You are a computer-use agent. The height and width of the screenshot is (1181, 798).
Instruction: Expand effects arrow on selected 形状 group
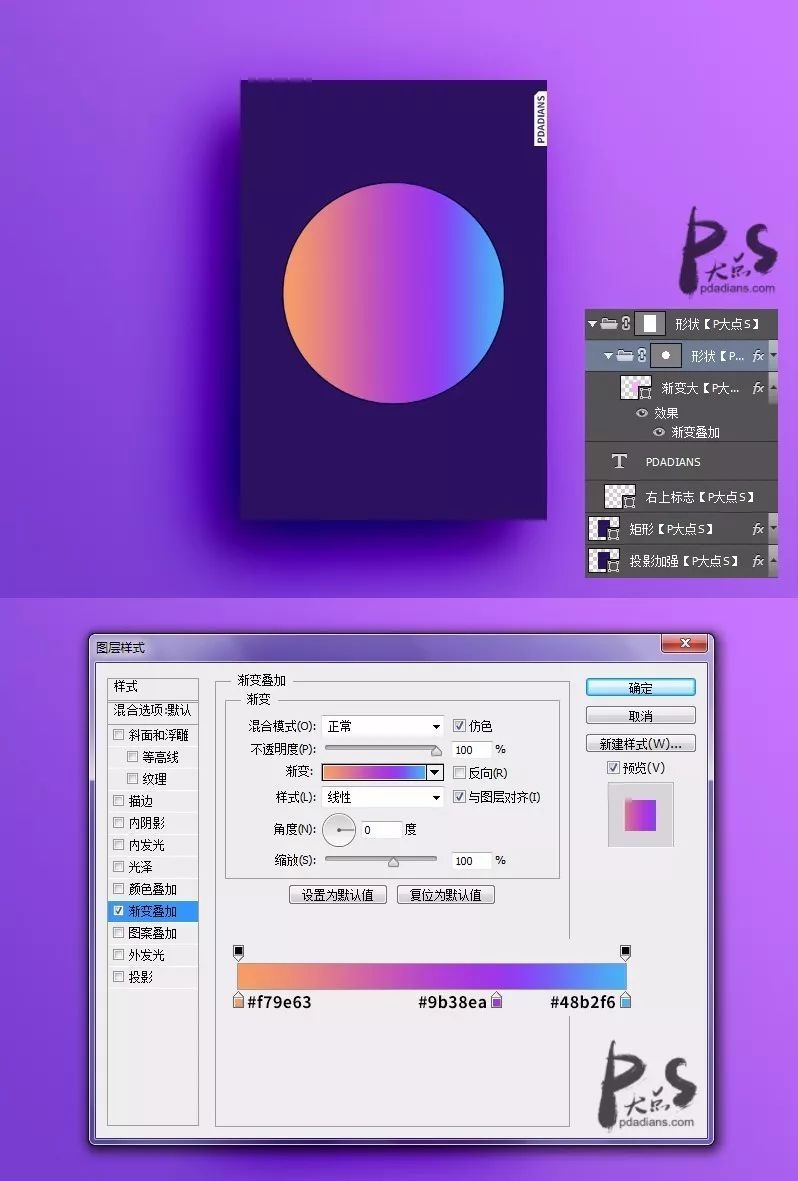(x=773, y=356)
